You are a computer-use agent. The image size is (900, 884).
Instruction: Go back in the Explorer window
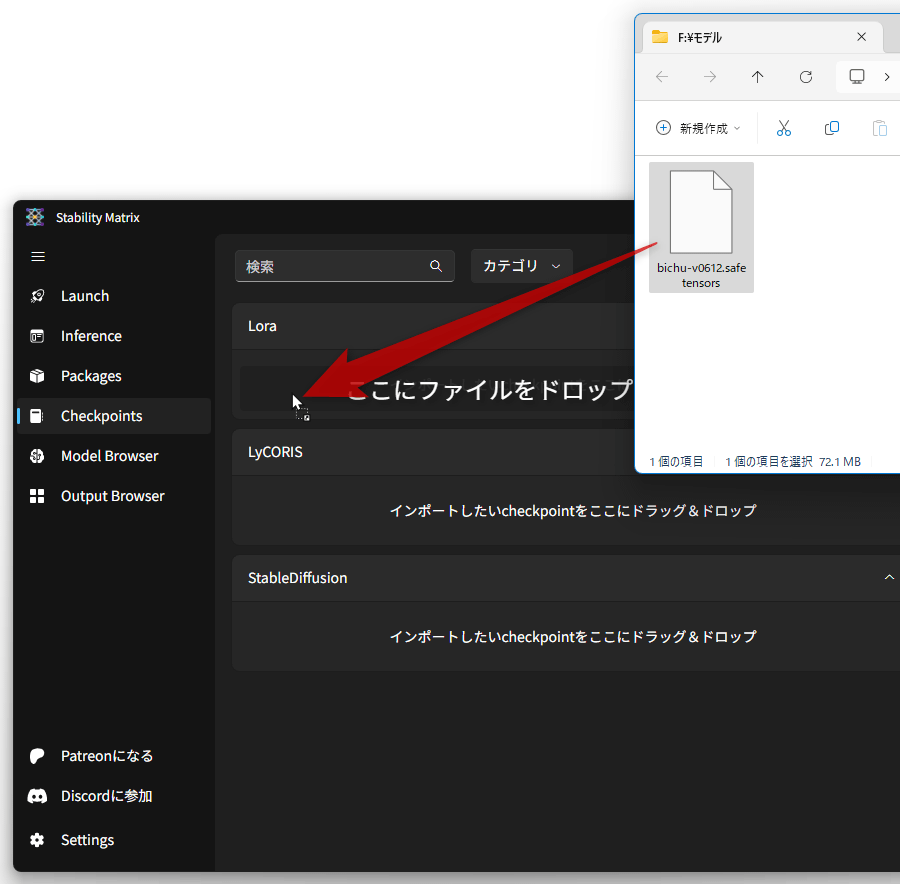click(x=662, y=77)
